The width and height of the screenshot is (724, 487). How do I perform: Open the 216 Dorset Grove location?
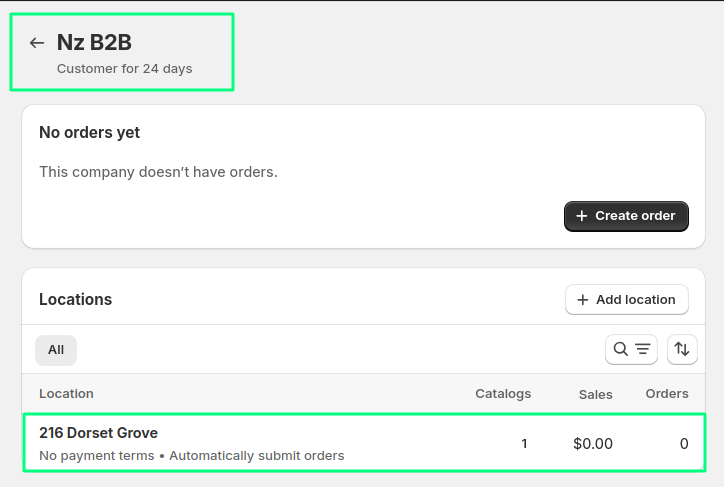tap(99, 433)
